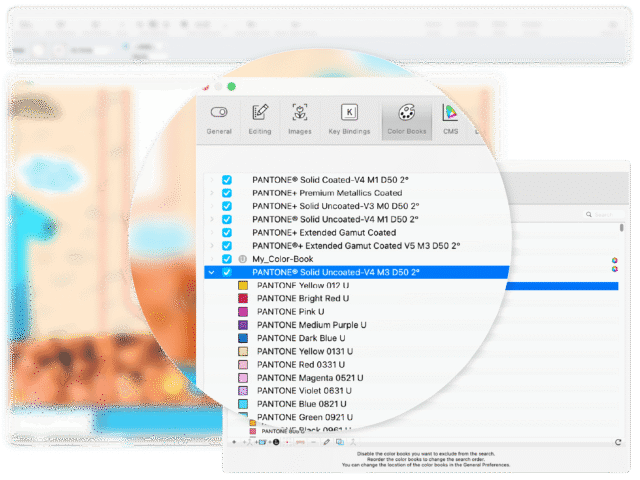Select the 'My_Color-Book' name text
The height and width of the screenshot is (480, 640).
click(282, 259)
